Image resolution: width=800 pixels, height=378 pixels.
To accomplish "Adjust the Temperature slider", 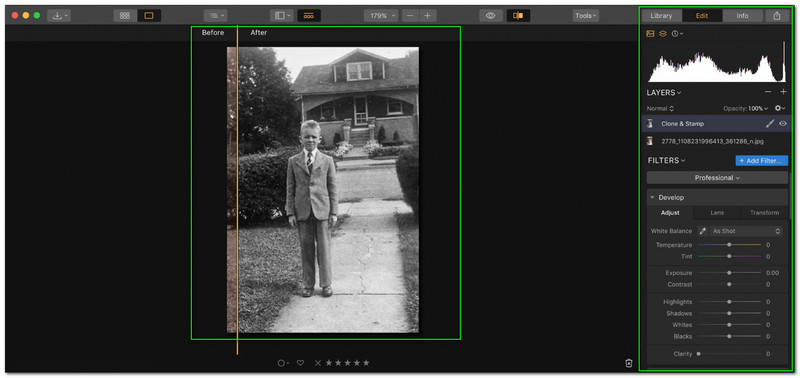I will click(x=729, y=245).
